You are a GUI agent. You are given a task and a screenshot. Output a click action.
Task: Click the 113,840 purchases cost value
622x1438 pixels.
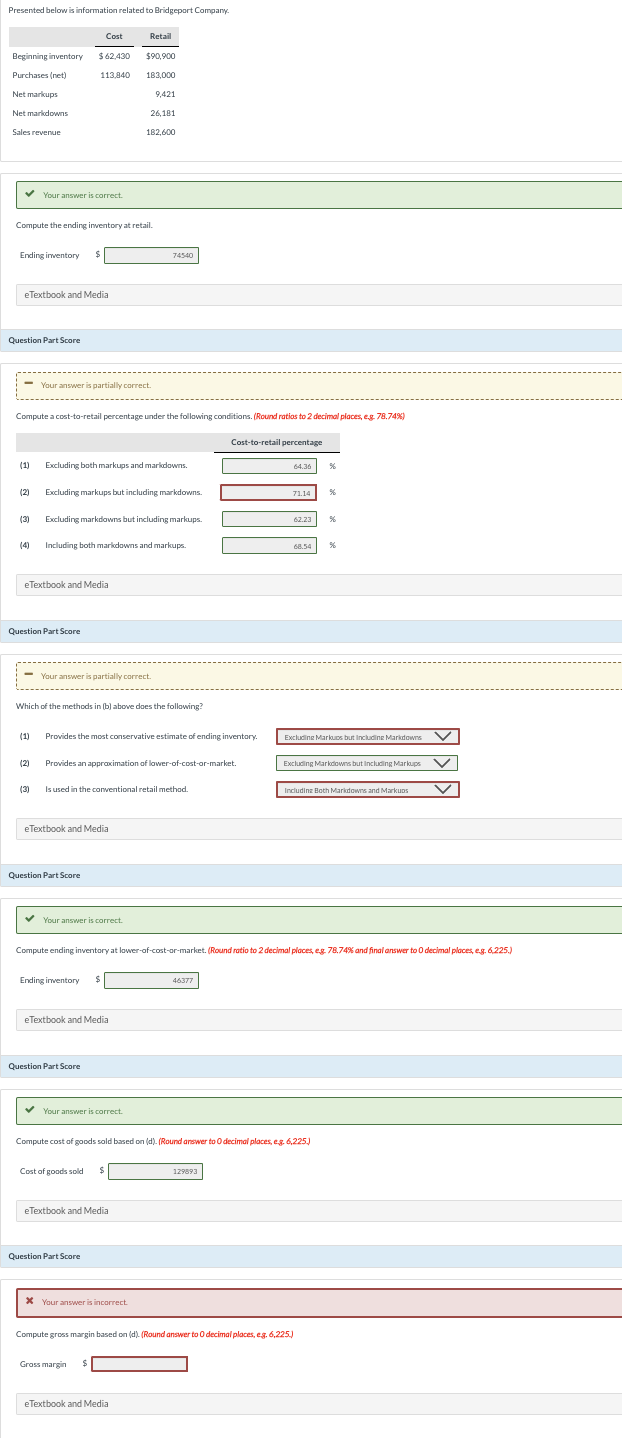point(115,75)
